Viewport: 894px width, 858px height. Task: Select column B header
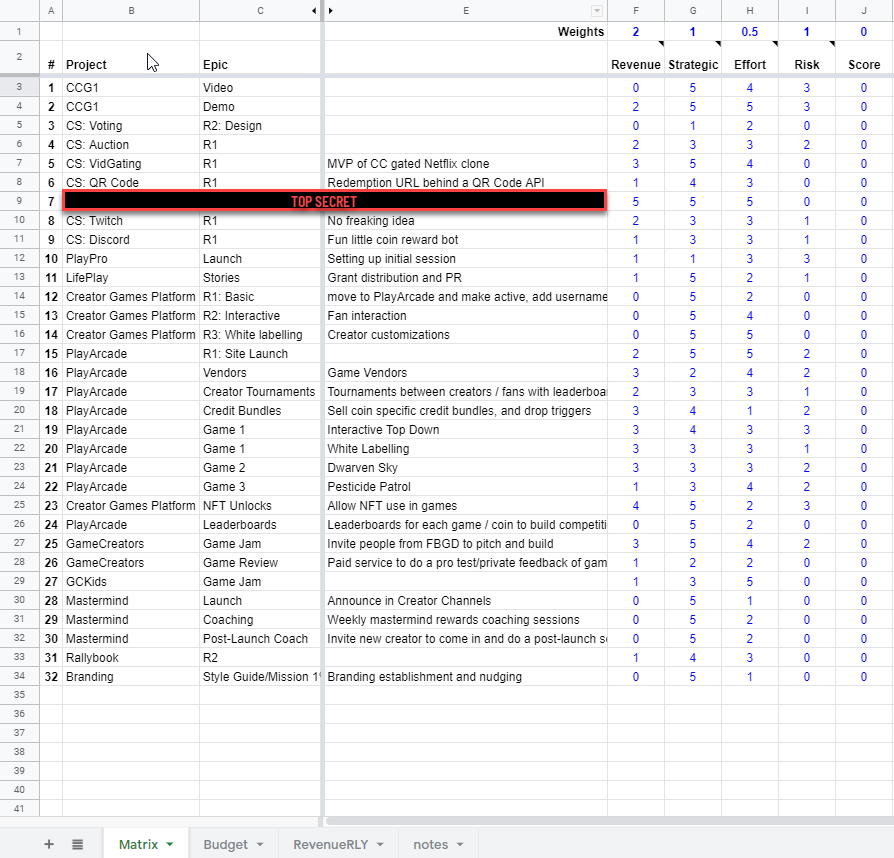[x=131, y=11]
